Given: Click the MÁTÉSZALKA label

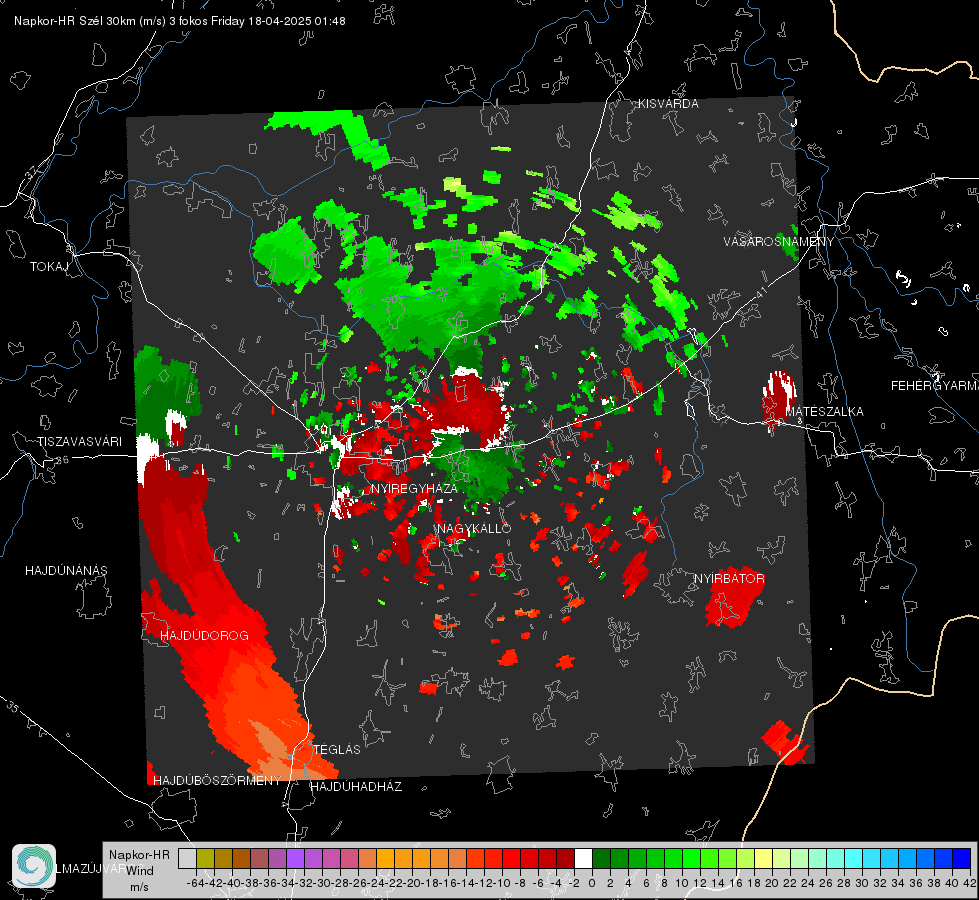Looking at the screenshot, I should click(x=824, y=412).
